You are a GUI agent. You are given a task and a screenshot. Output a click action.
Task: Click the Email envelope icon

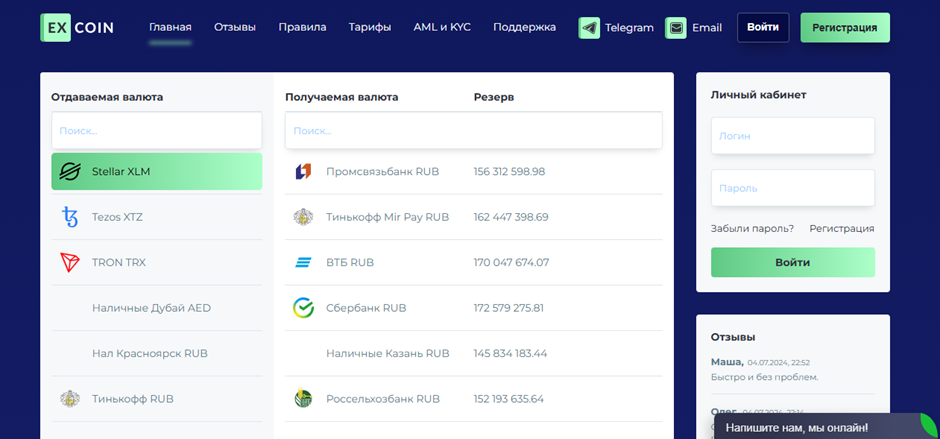[676, 28]
